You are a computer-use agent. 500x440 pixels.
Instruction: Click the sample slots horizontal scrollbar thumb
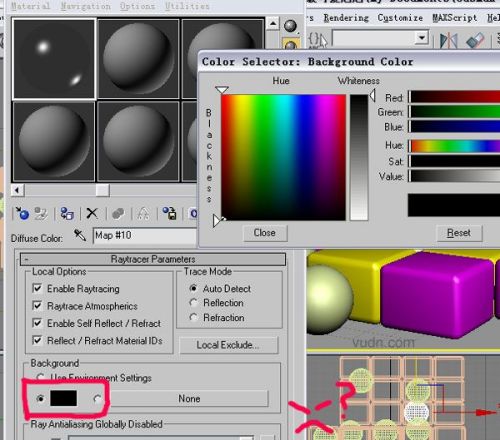[x=102, y=191]
